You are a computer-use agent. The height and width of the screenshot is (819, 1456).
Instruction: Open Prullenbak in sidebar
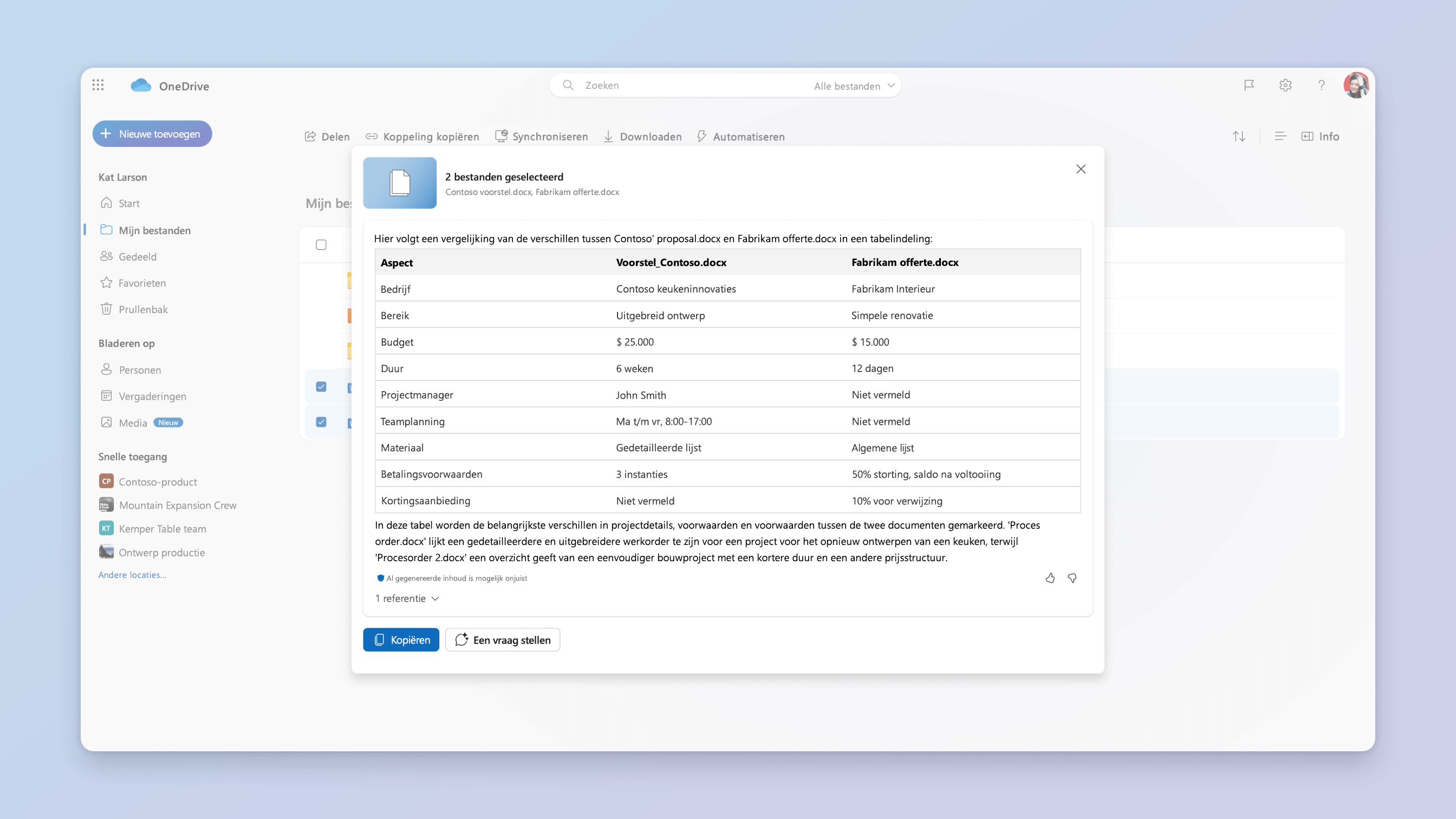[134, 309]
